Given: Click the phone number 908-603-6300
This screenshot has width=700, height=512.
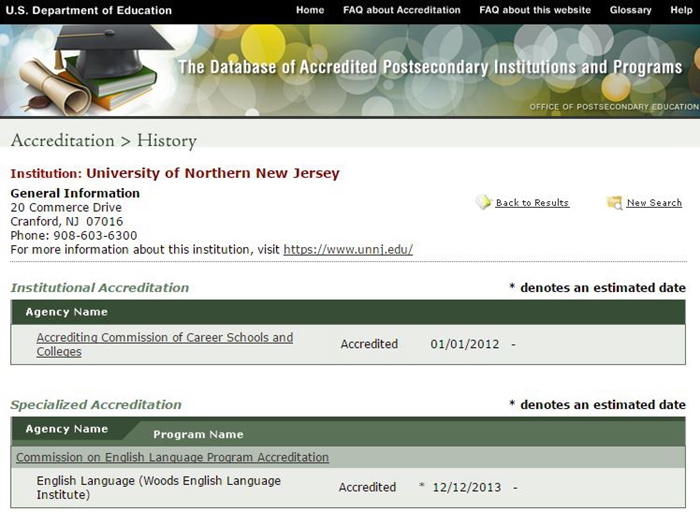Looking at the screenshot, I should click(x=95, y=235).
